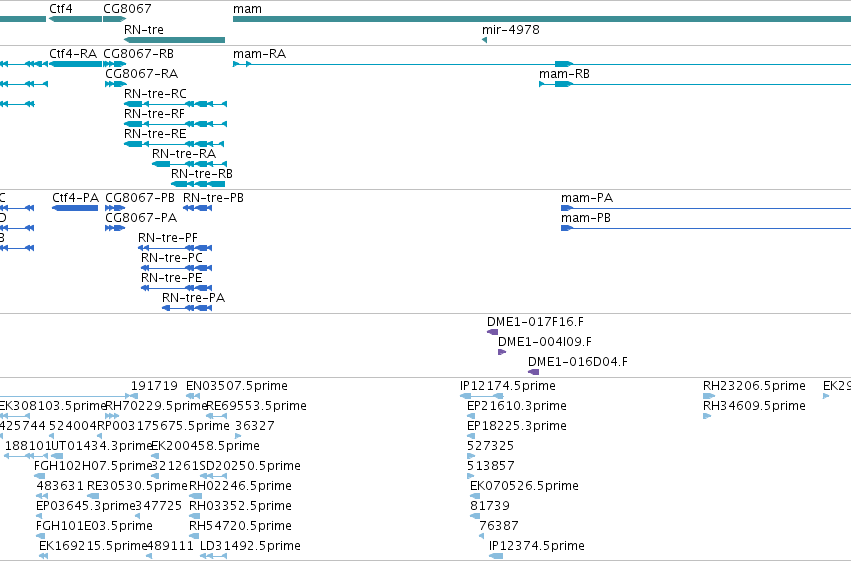
Task: Click the RN-tre-RA transcript
Action: click(x=189, y=164)
